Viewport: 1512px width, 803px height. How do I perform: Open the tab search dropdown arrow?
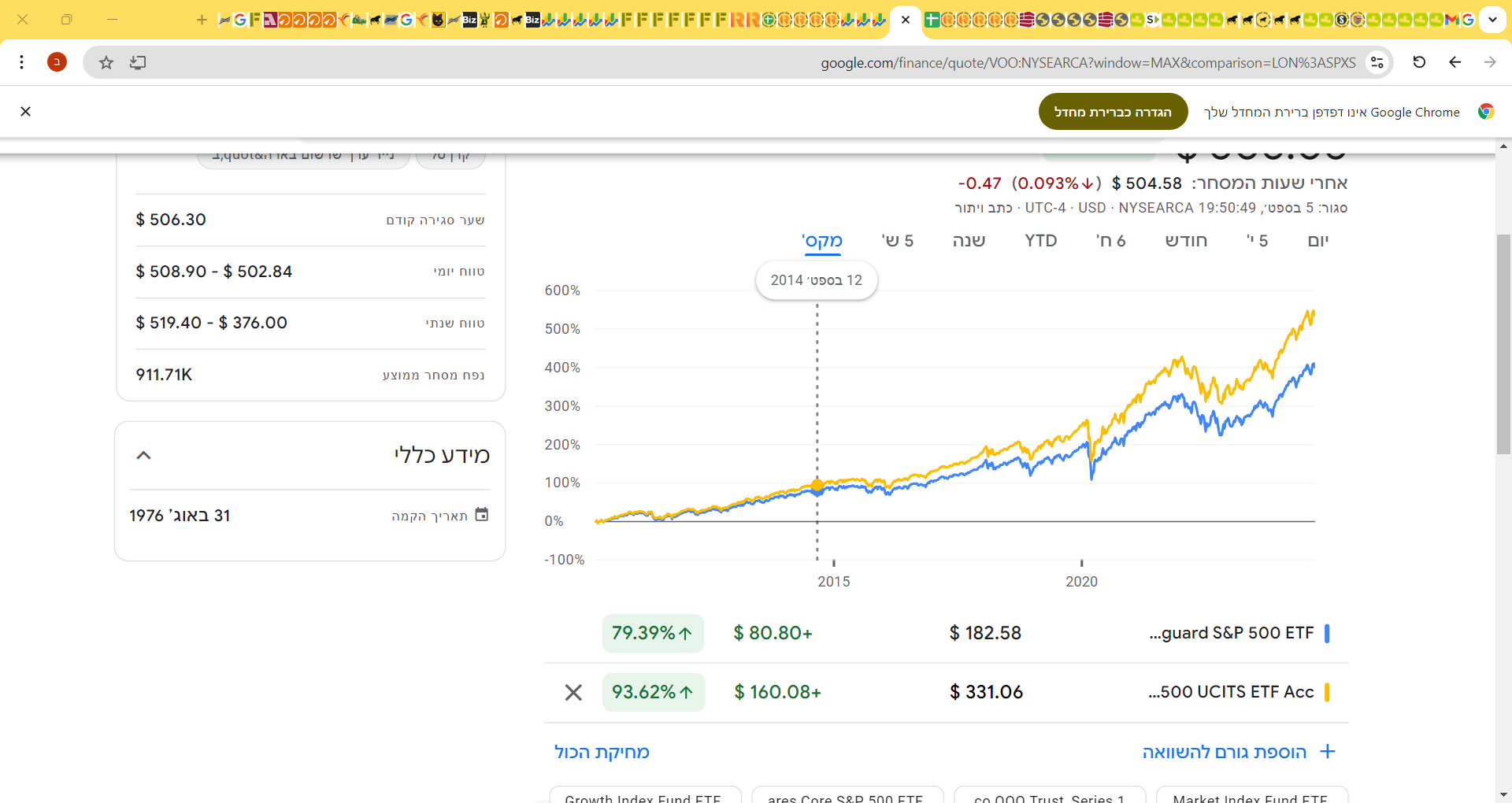tap(1492, 20)
